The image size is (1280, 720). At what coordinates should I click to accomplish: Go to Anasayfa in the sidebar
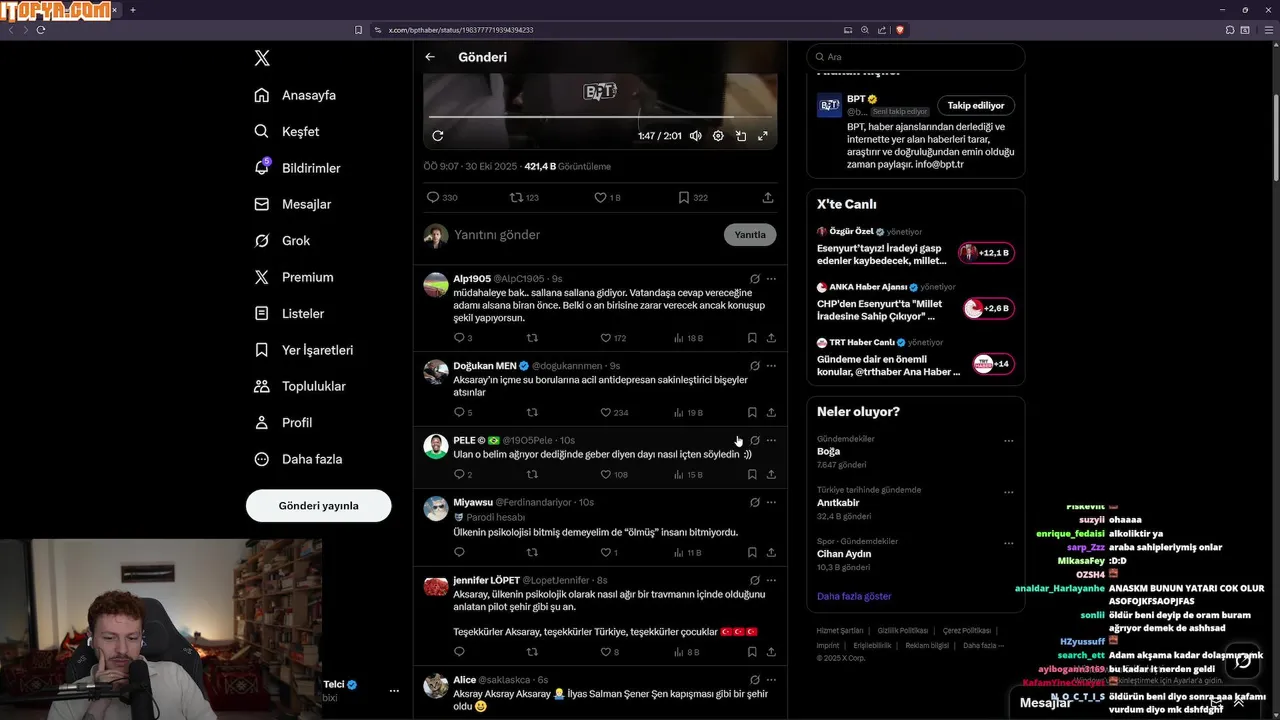(295, 95)
